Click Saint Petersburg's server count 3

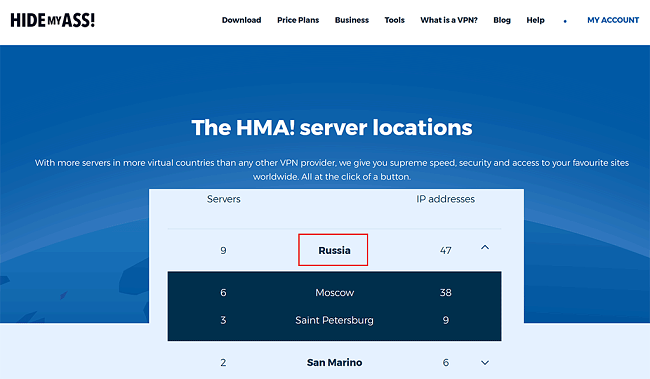pyautogui.click(x=223, y=320)
